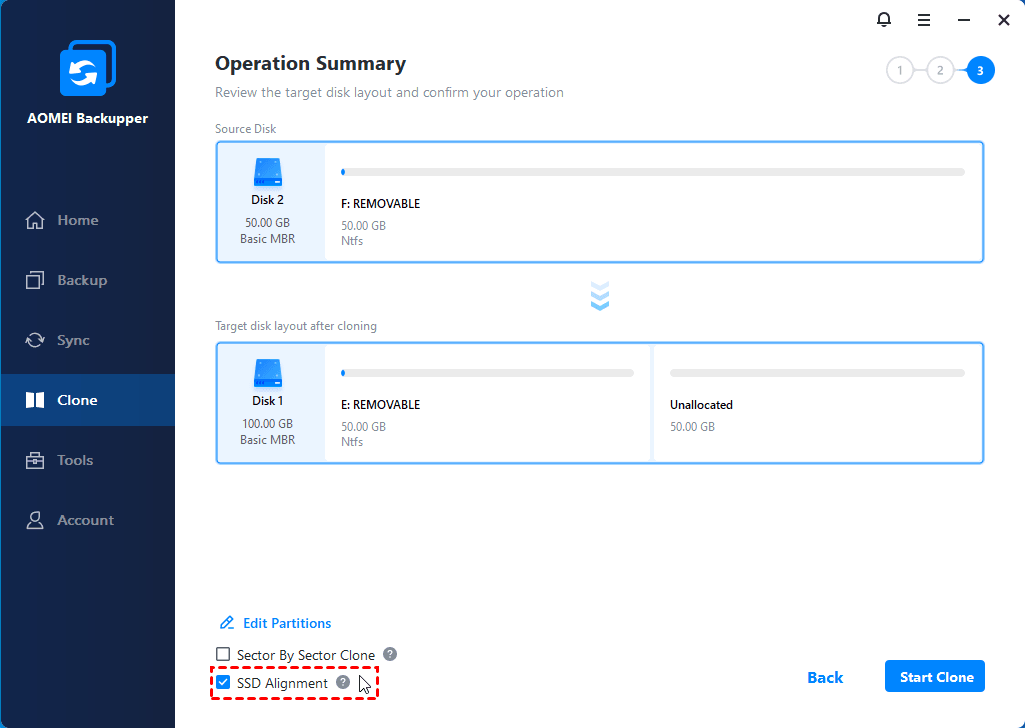Click the E: REMOVABLE usage bar
The height and width of the screenshot is (728, 1025).
click(488, 373)
